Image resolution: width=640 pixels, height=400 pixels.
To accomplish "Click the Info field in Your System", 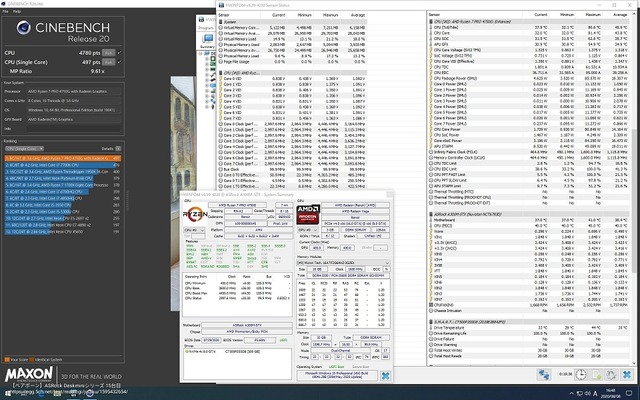I will [x=74, y=129].
